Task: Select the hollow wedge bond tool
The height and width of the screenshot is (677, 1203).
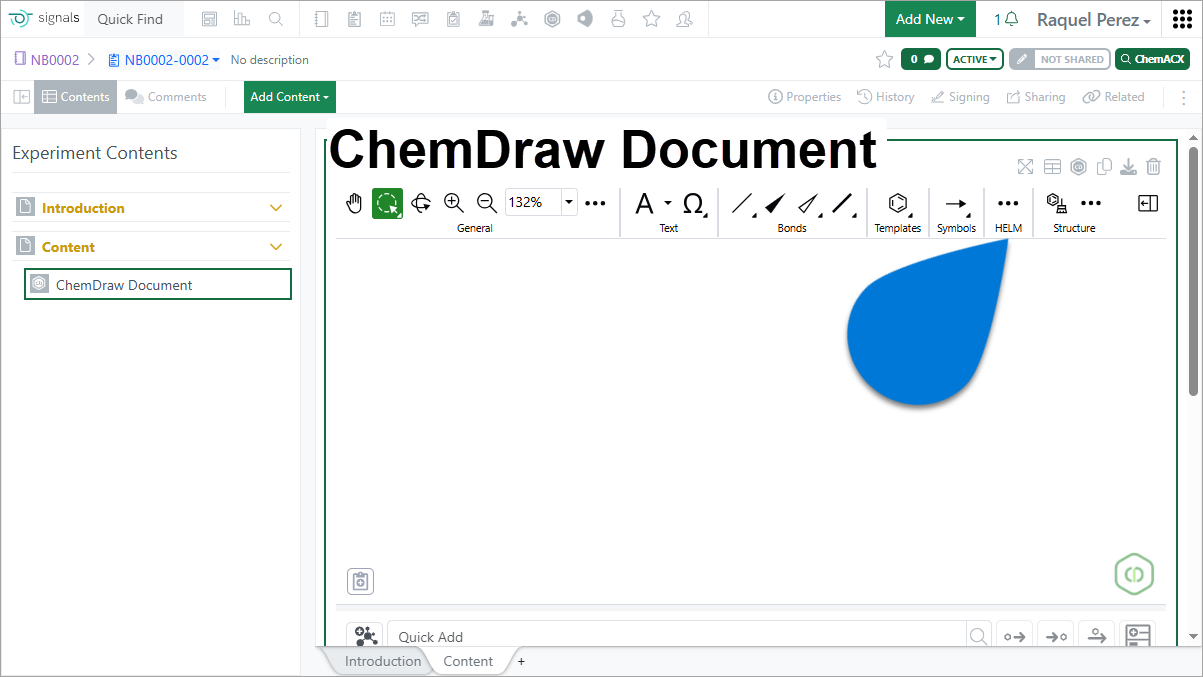Action: 808,204
